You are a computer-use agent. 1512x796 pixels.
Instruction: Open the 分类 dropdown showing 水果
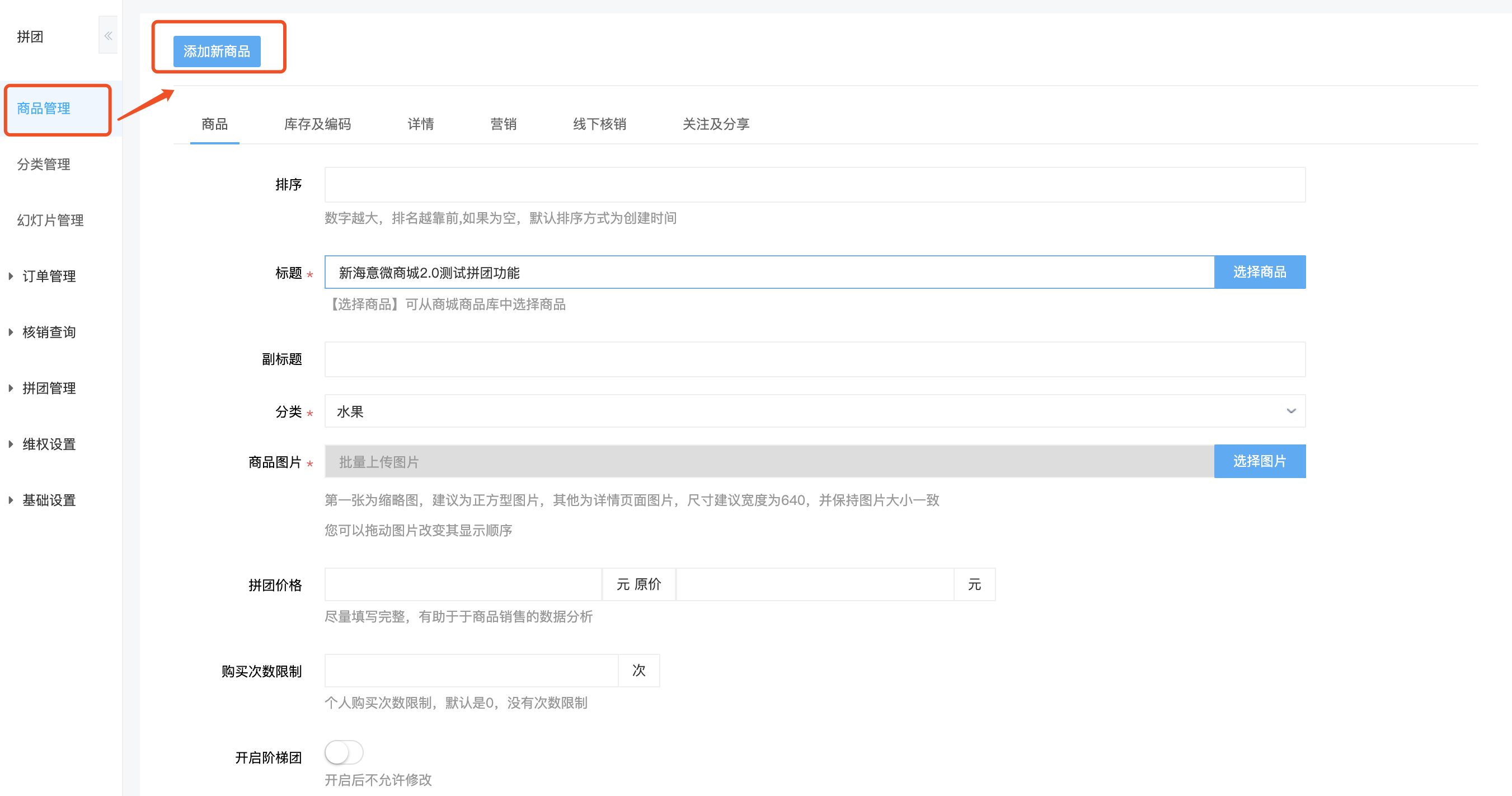815,411
